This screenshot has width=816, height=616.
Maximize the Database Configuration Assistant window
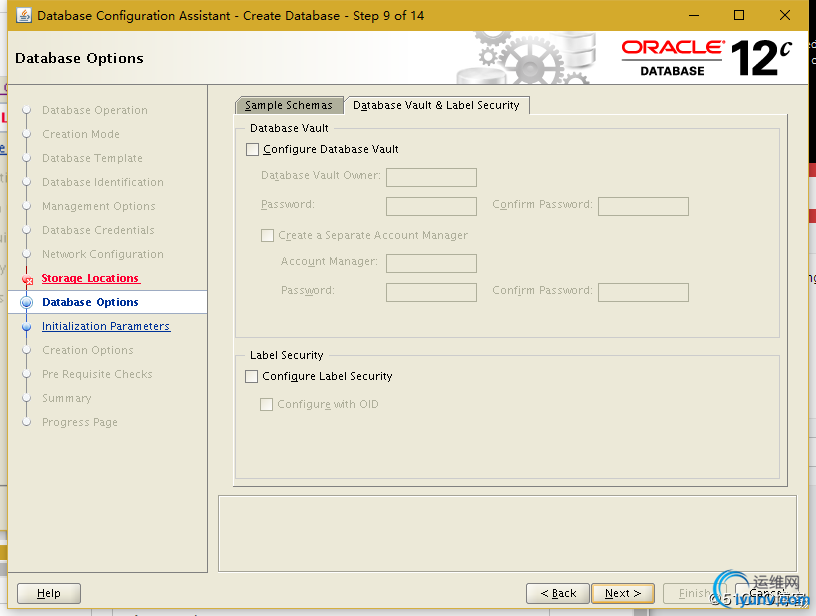tap(738, 16)
